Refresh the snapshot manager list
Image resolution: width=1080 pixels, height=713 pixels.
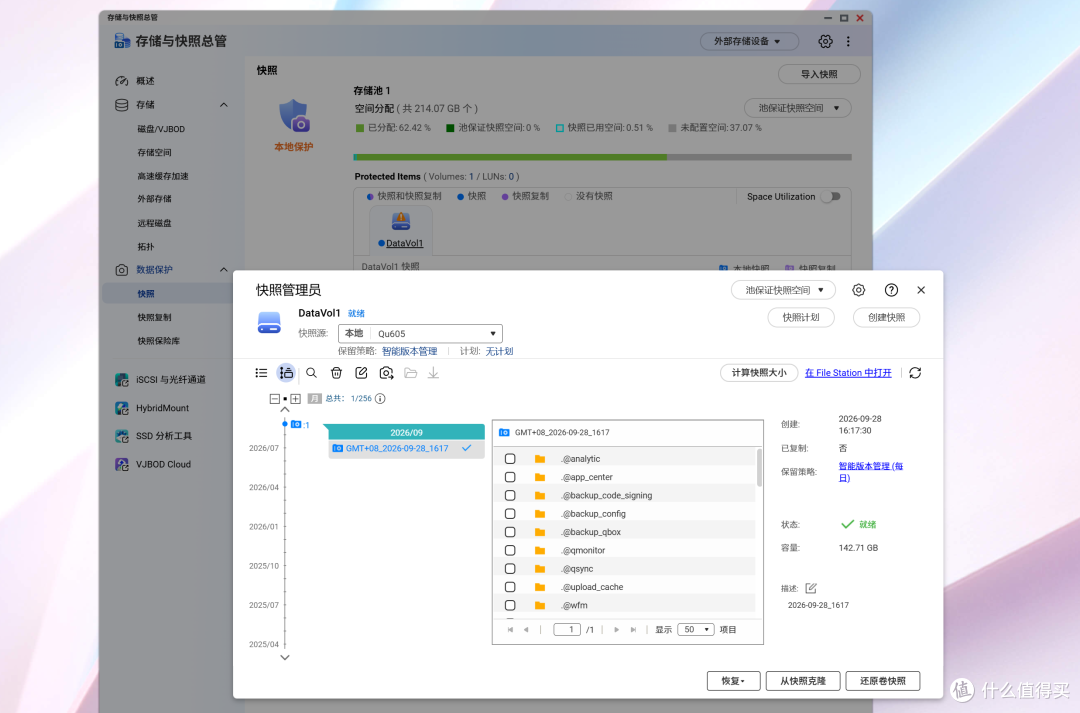pos(915,373)
